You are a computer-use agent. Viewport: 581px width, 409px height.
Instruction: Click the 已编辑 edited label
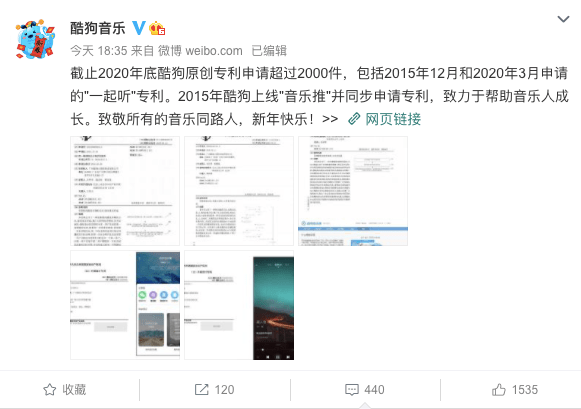[269, 51]
